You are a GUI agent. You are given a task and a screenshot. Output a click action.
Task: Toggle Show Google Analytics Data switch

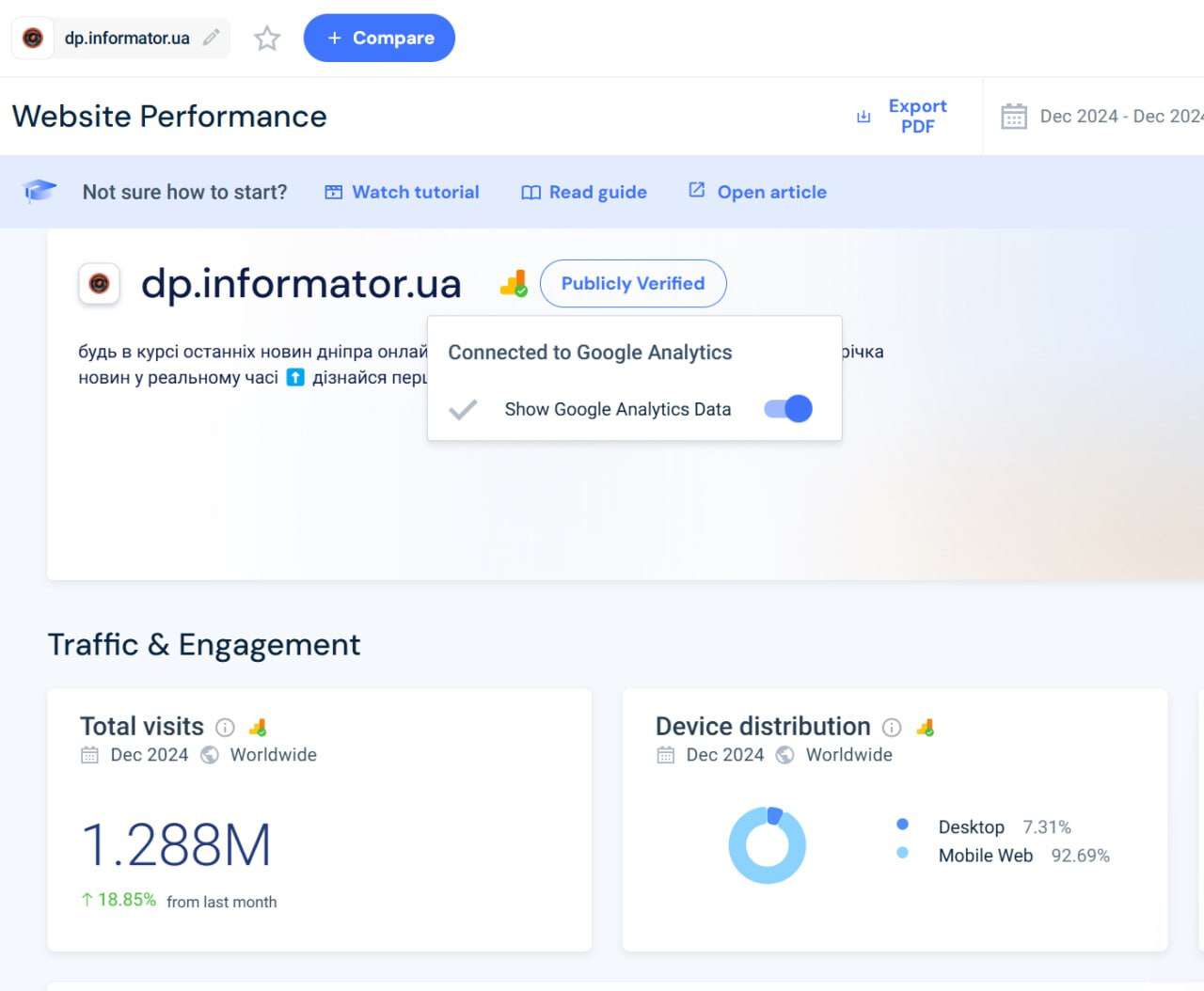coord(788,409)
